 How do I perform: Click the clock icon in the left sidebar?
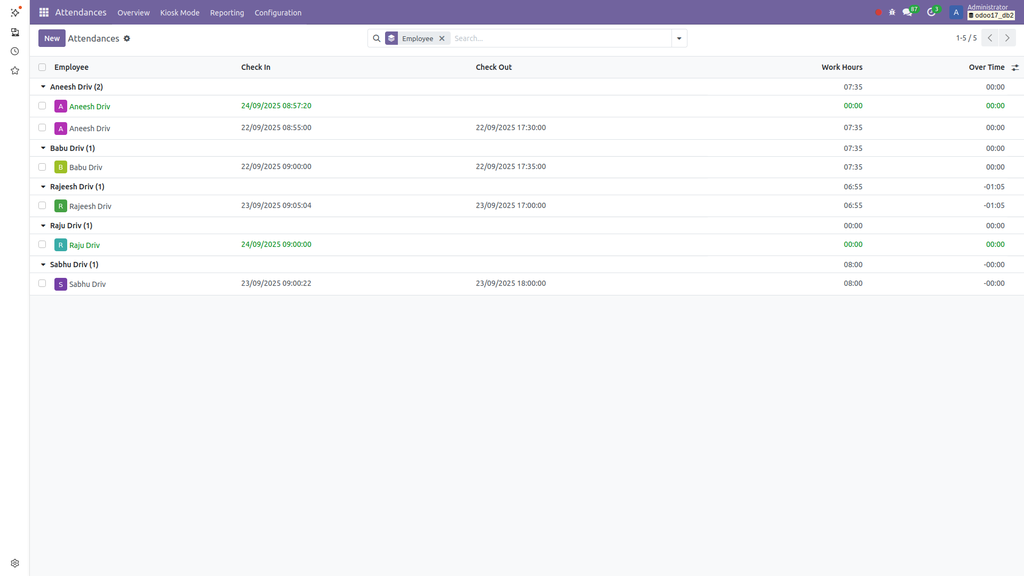click(x=13, y=50)
